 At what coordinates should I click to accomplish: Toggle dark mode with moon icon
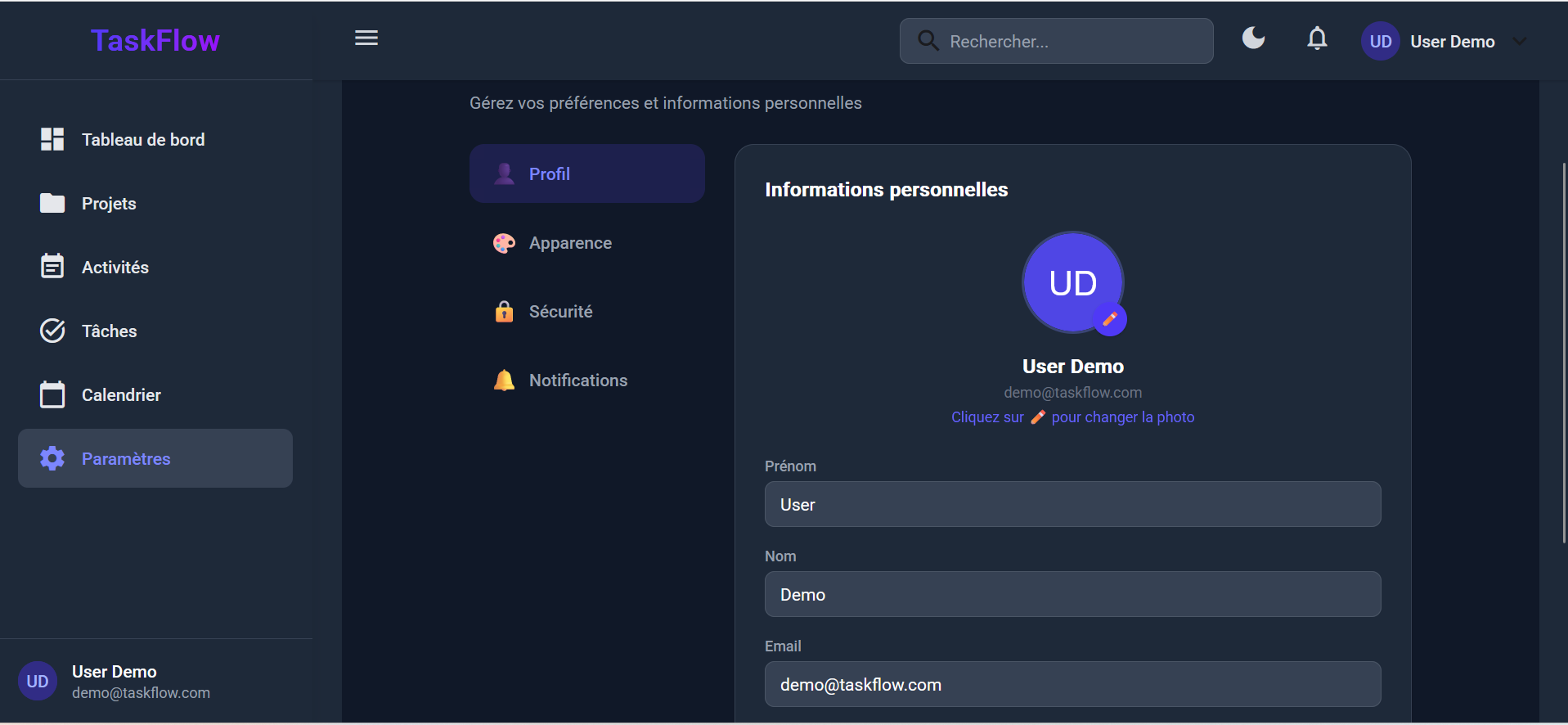(1253, 38)
